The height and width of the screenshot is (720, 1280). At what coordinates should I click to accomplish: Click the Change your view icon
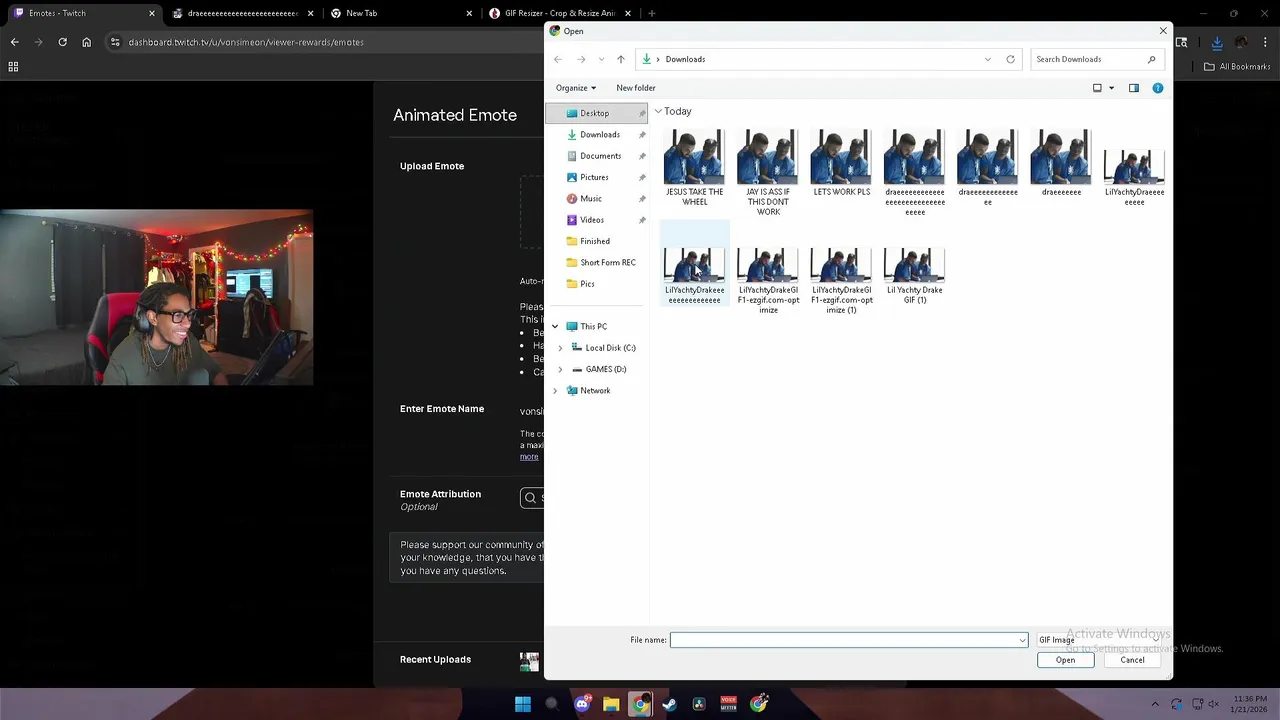1097,88
